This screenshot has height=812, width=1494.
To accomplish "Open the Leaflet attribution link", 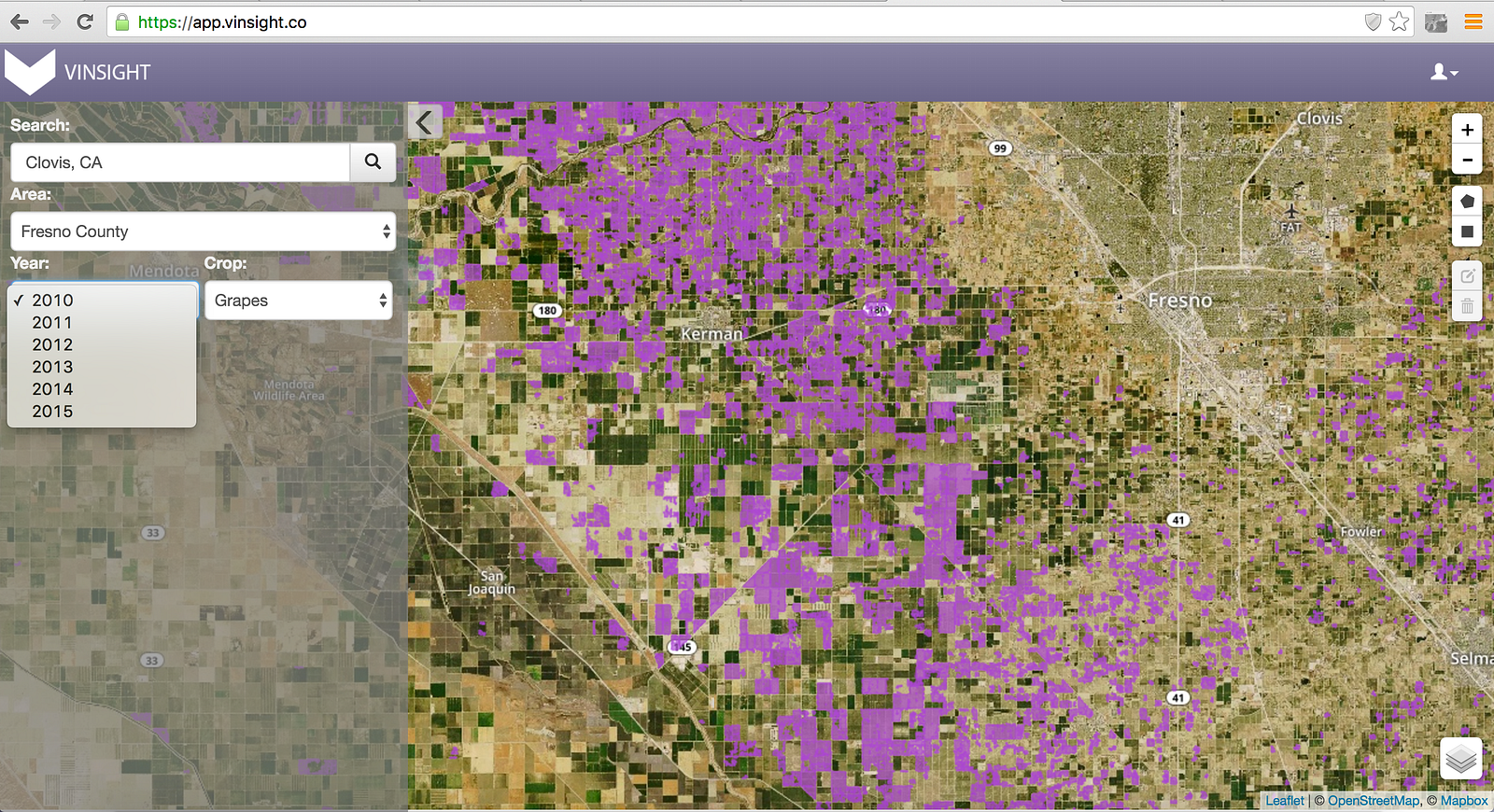I will tap(1285, 801).
